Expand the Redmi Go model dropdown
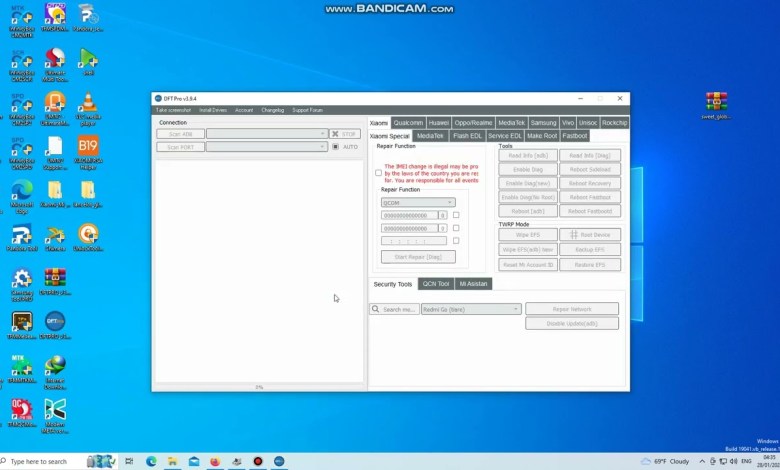The height and width of the screenshot is (470, 780). click(472, 309)
